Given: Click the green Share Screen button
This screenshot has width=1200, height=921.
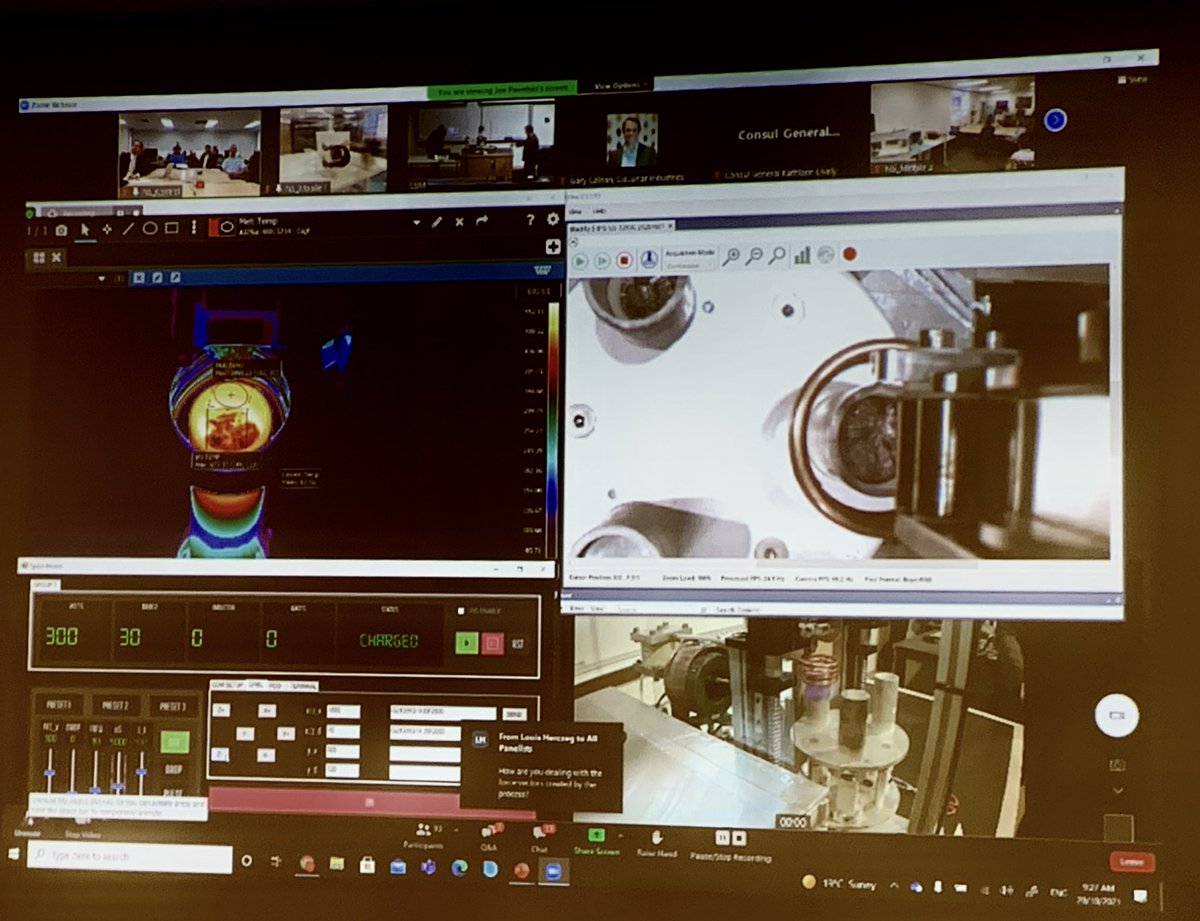Looking at the screenshot, I should (x=596, y=841).
